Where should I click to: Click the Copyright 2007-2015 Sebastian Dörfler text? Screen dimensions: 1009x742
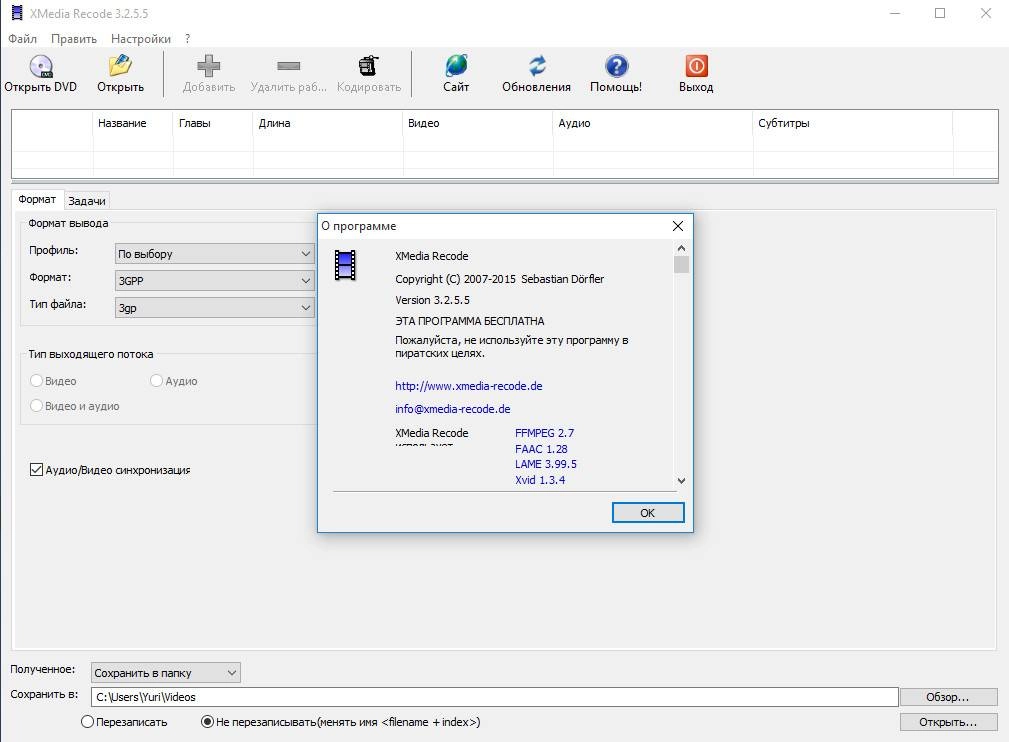(x=499, y=279)
